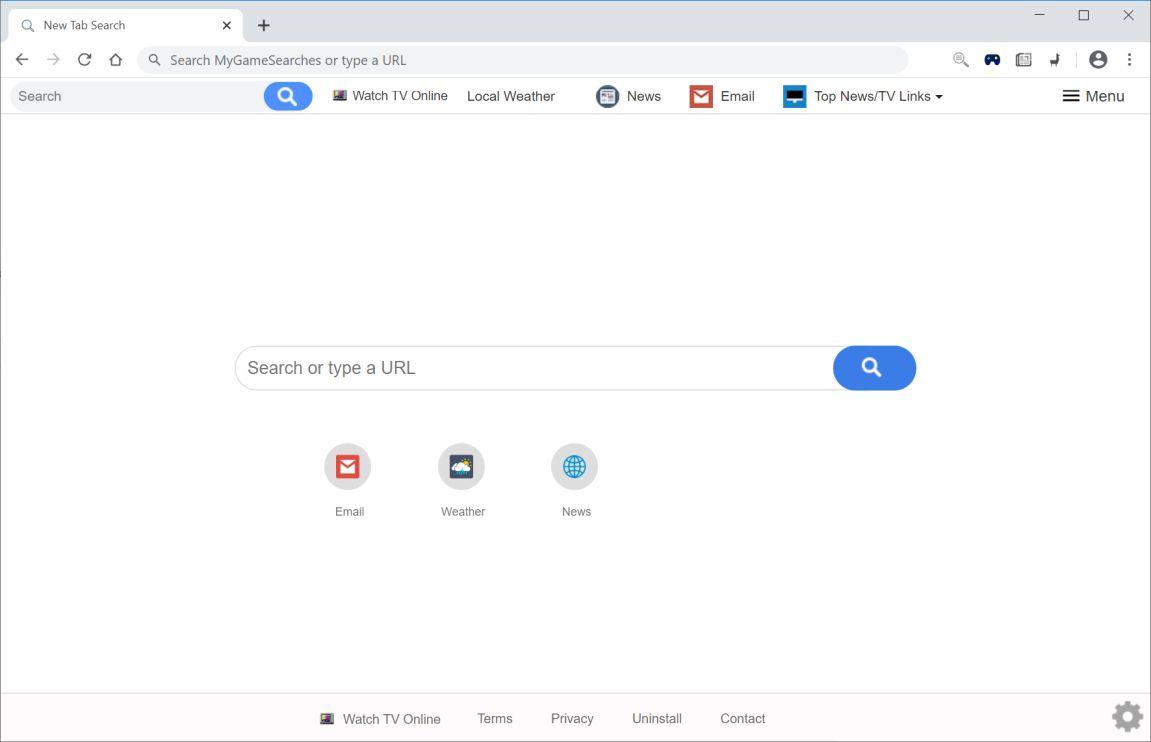The width and height of the screenshot is (1151, 742).
Task: Click the Weather label under the shortcut icon
Action: (462, 512)
